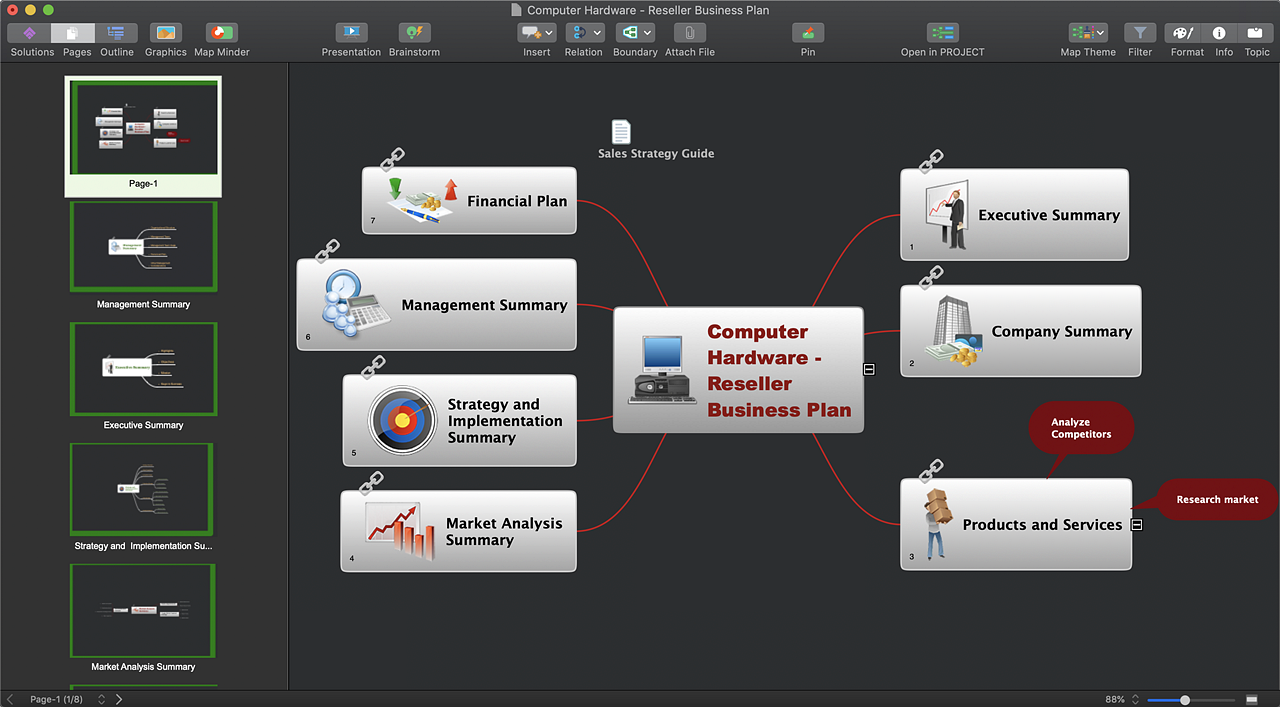Image resolution: width=1280 pixels, height=707 pixels.
Task: Adjust the zoom slider
Action: (1185, 700)
